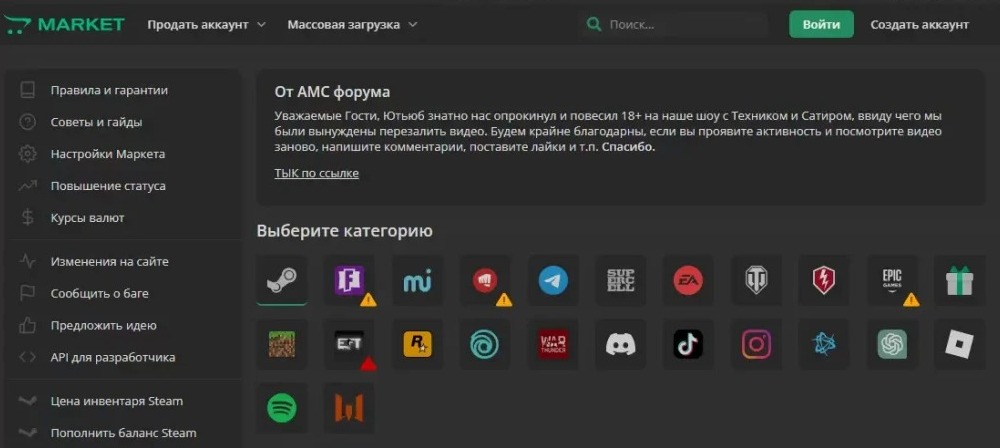Choose the Roblox category icon
This screenshot has width=1000, height=448.
959,345
